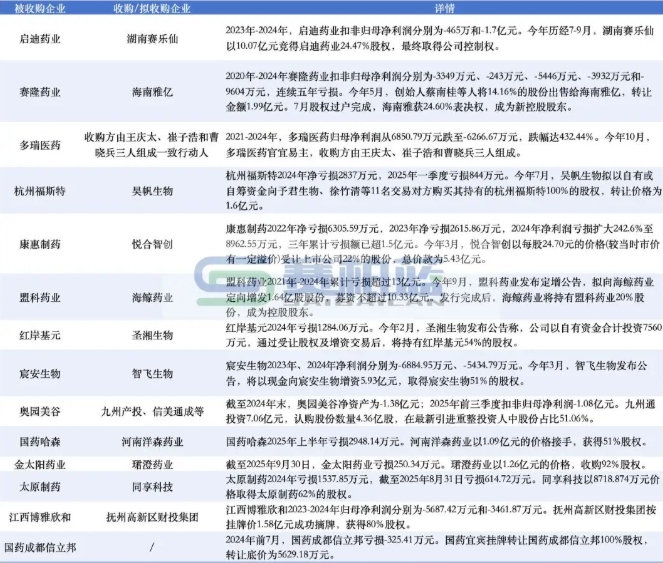This screenshot has width=663, height=563.
Task: Select the 康惠制药 cell
Action: pos(40,244)
